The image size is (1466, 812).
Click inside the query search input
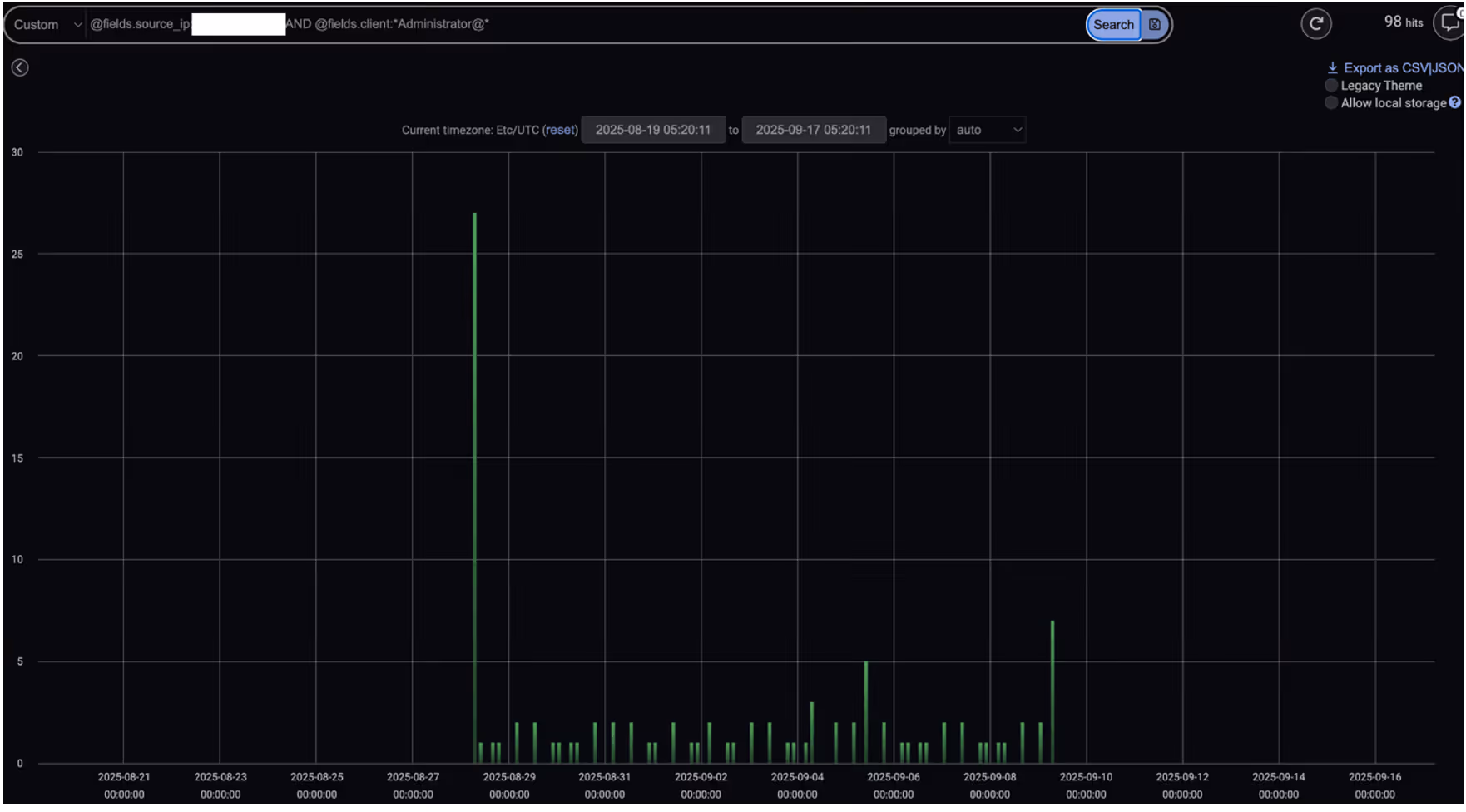click(582, 24)
